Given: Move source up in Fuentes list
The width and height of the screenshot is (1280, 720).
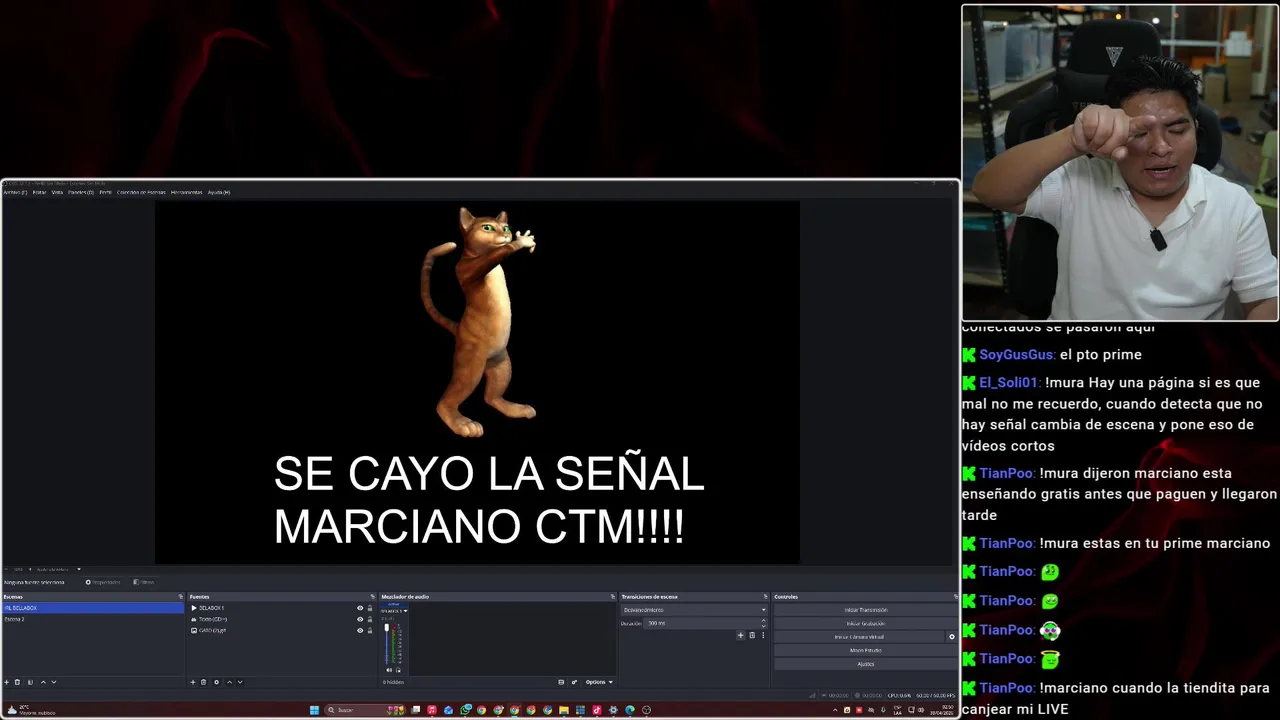Looking at the screenshot, I should click(229, 682).
